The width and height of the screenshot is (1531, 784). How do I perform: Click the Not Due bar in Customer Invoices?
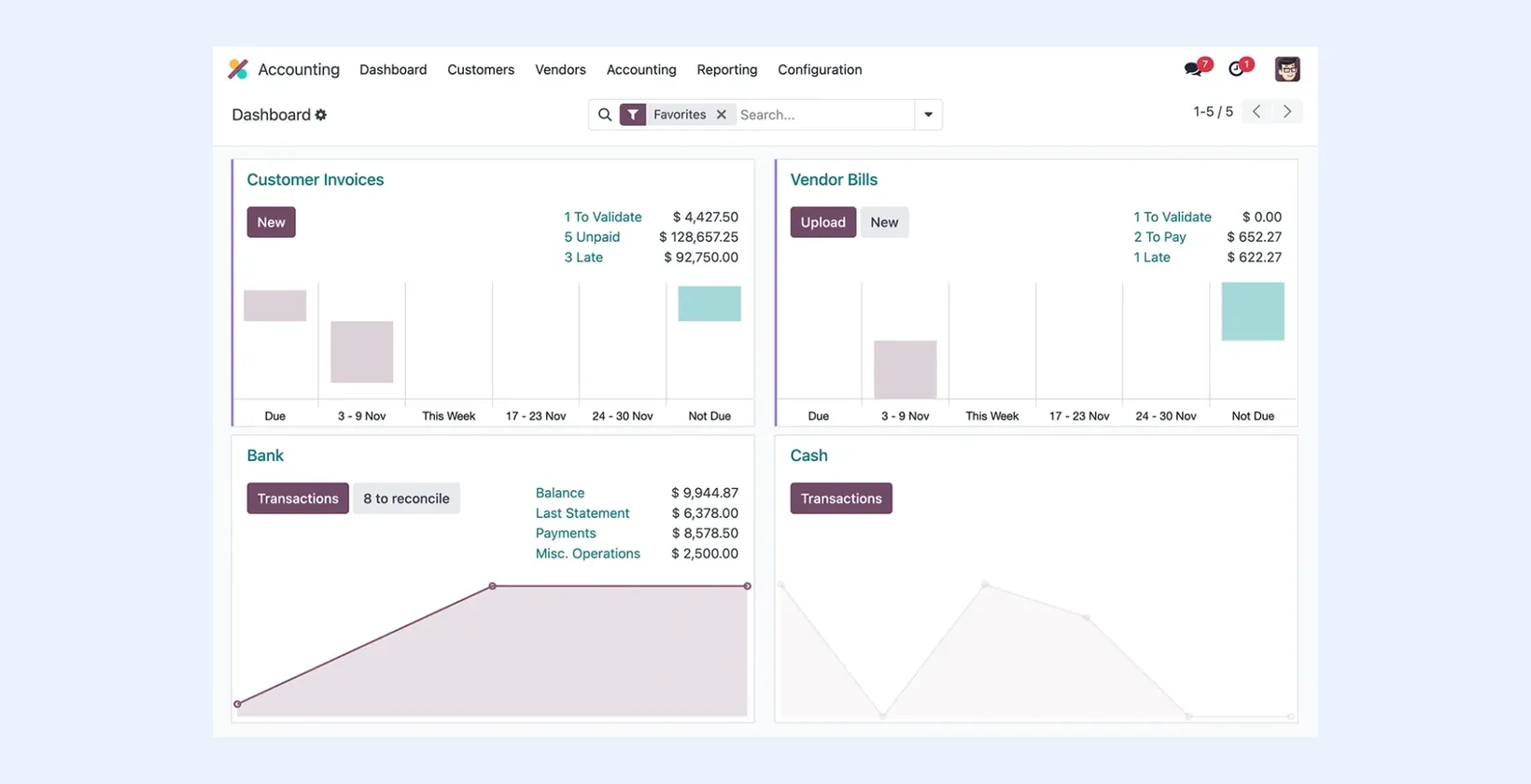point(709,303)
